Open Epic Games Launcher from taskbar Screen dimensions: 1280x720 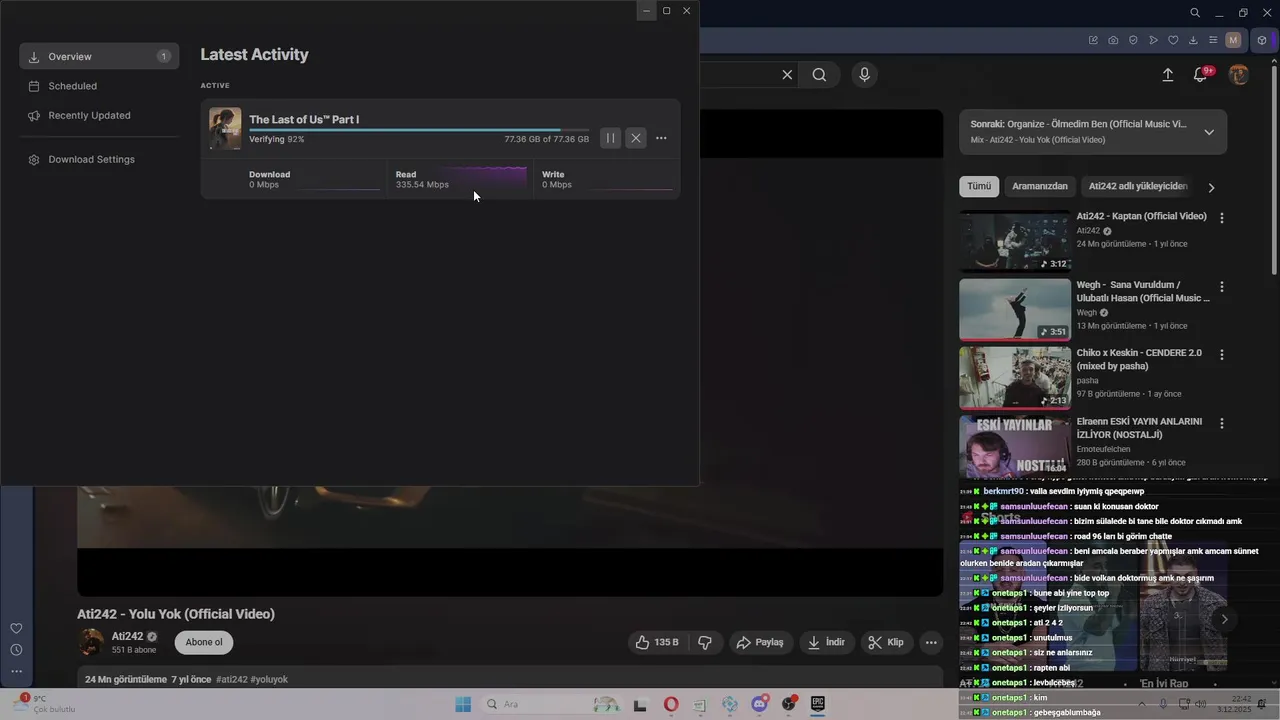point(817,704)
